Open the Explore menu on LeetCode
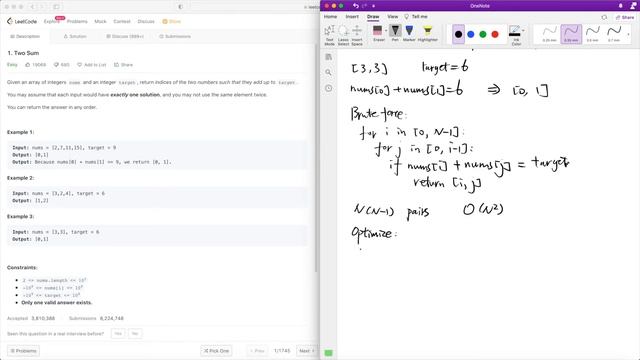Screen dimensions: 640x360 (x=51, y=21)
